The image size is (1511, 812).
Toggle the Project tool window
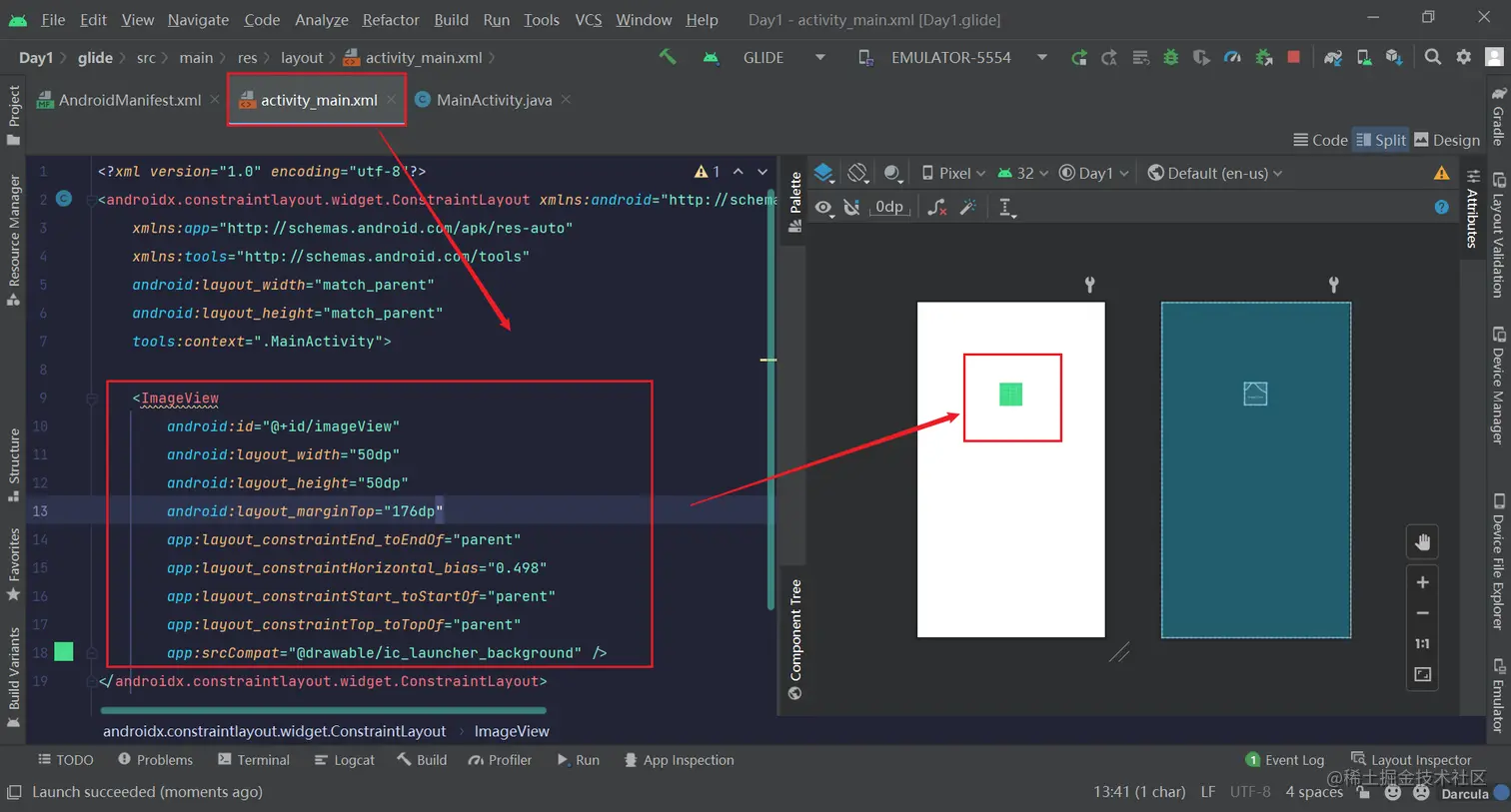pos(13,115)
